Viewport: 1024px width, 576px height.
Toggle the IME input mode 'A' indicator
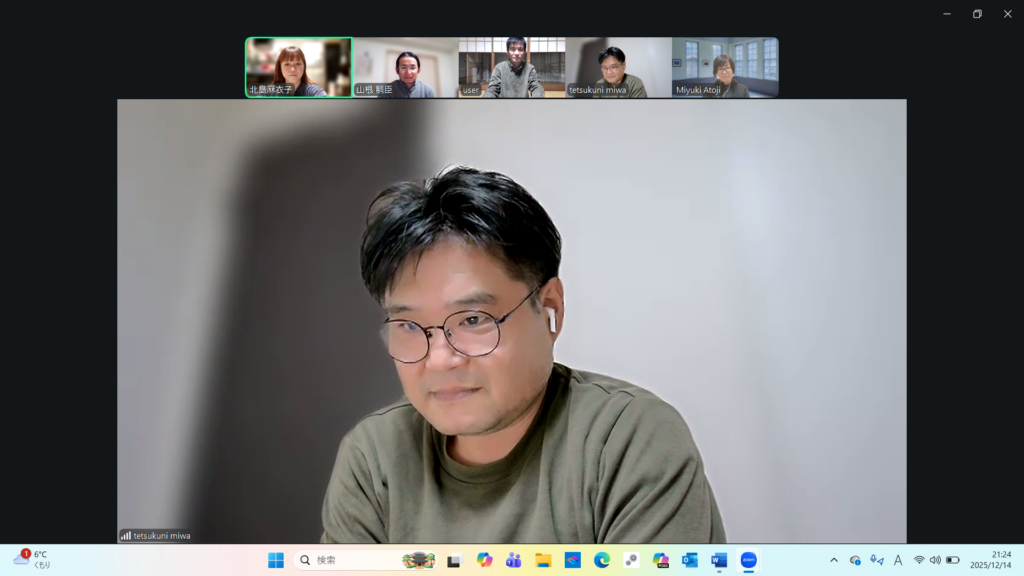pos(898,560)
